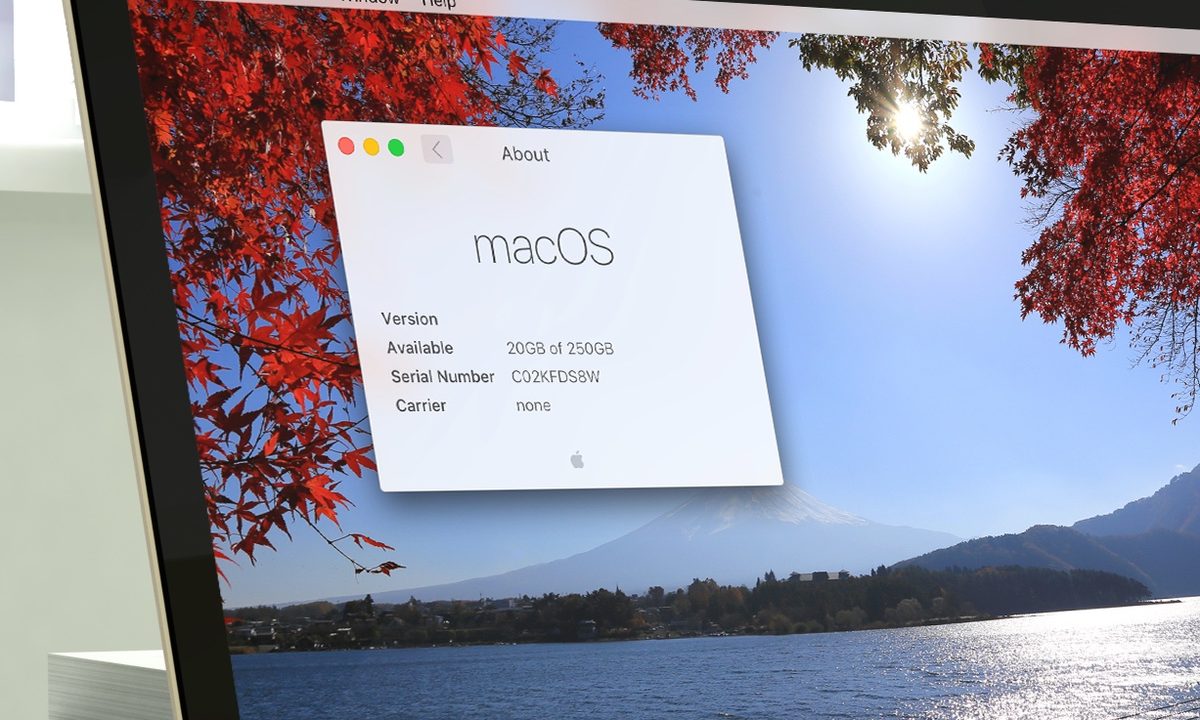Close the About window with red button
Image resolution: width=1200 pixels, height=720 pixels.
point(346,146)
